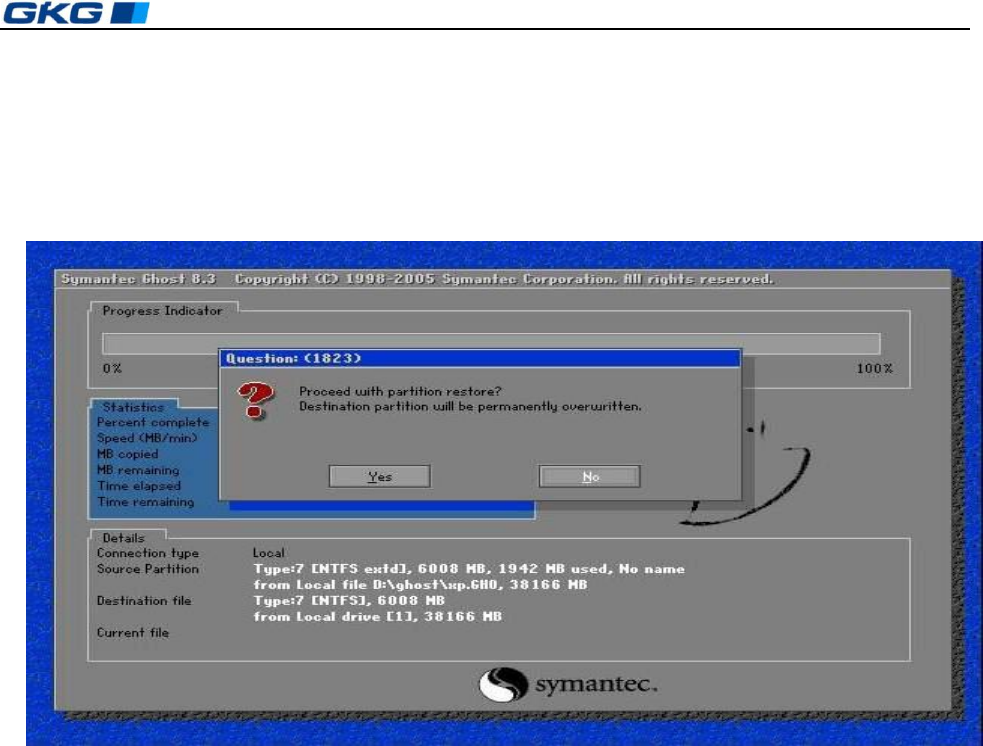Click the 'Current file' label
This screenshot has height=746, width=983.
tap(133, 633)
